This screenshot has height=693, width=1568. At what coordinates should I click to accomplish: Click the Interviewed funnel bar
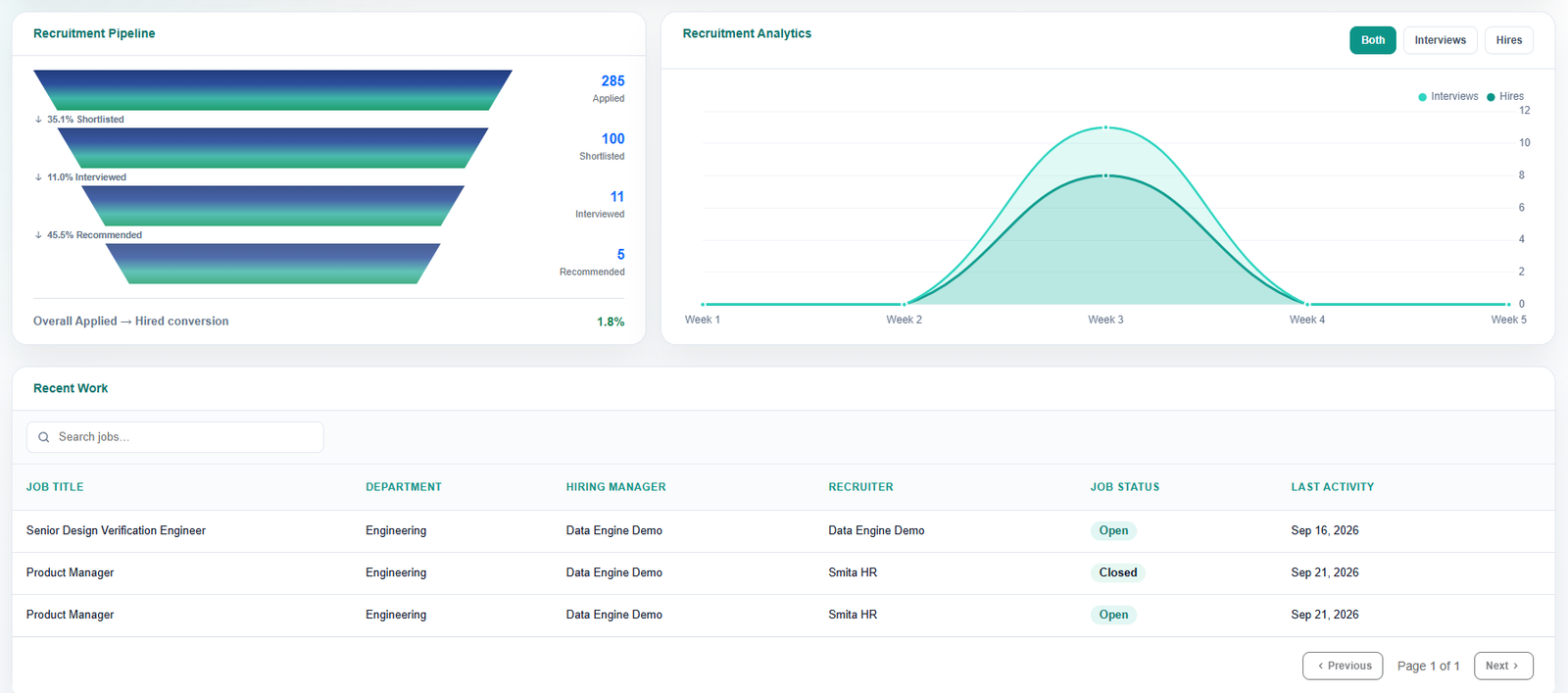point(272,206)
